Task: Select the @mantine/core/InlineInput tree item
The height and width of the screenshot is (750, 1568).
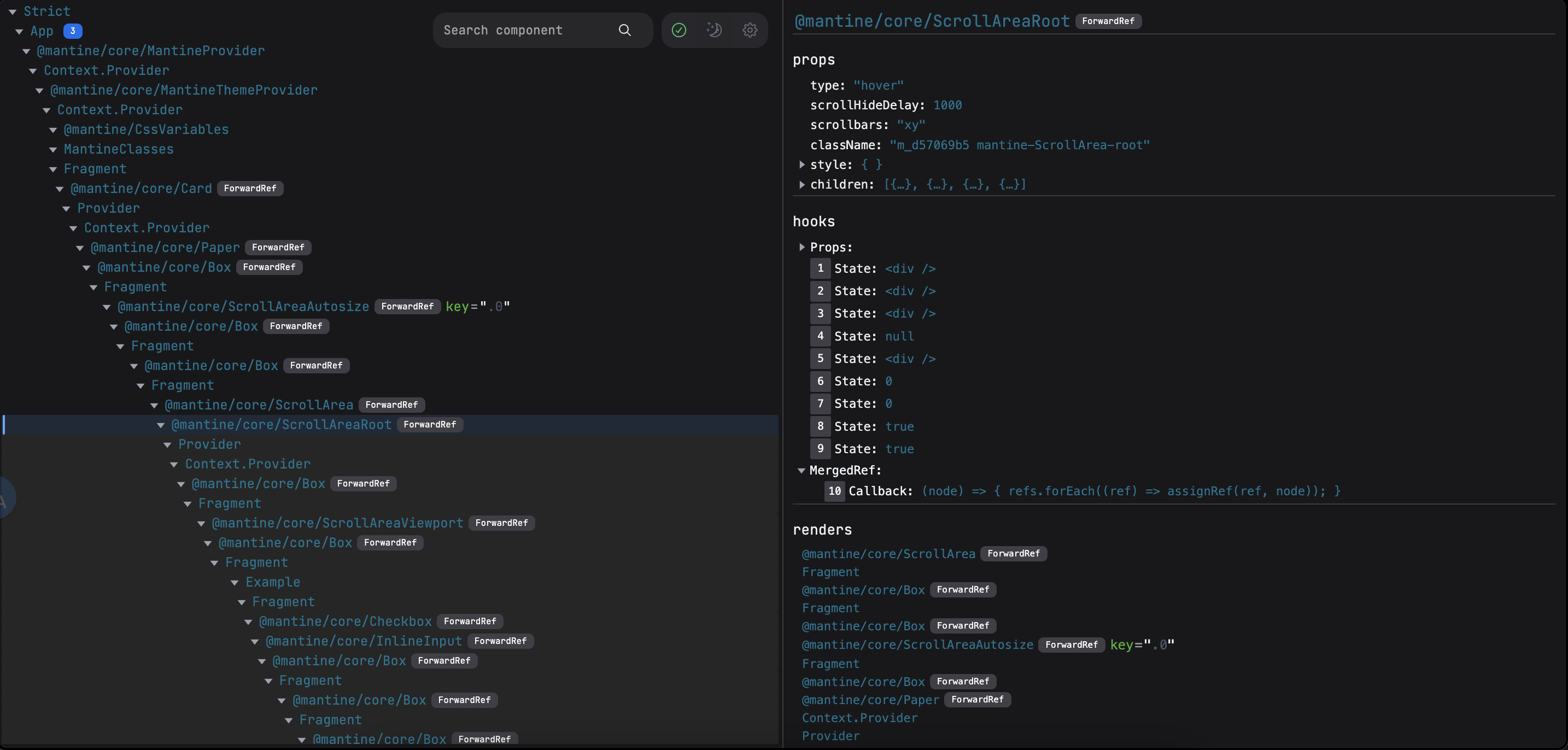Action: point(364,641)
